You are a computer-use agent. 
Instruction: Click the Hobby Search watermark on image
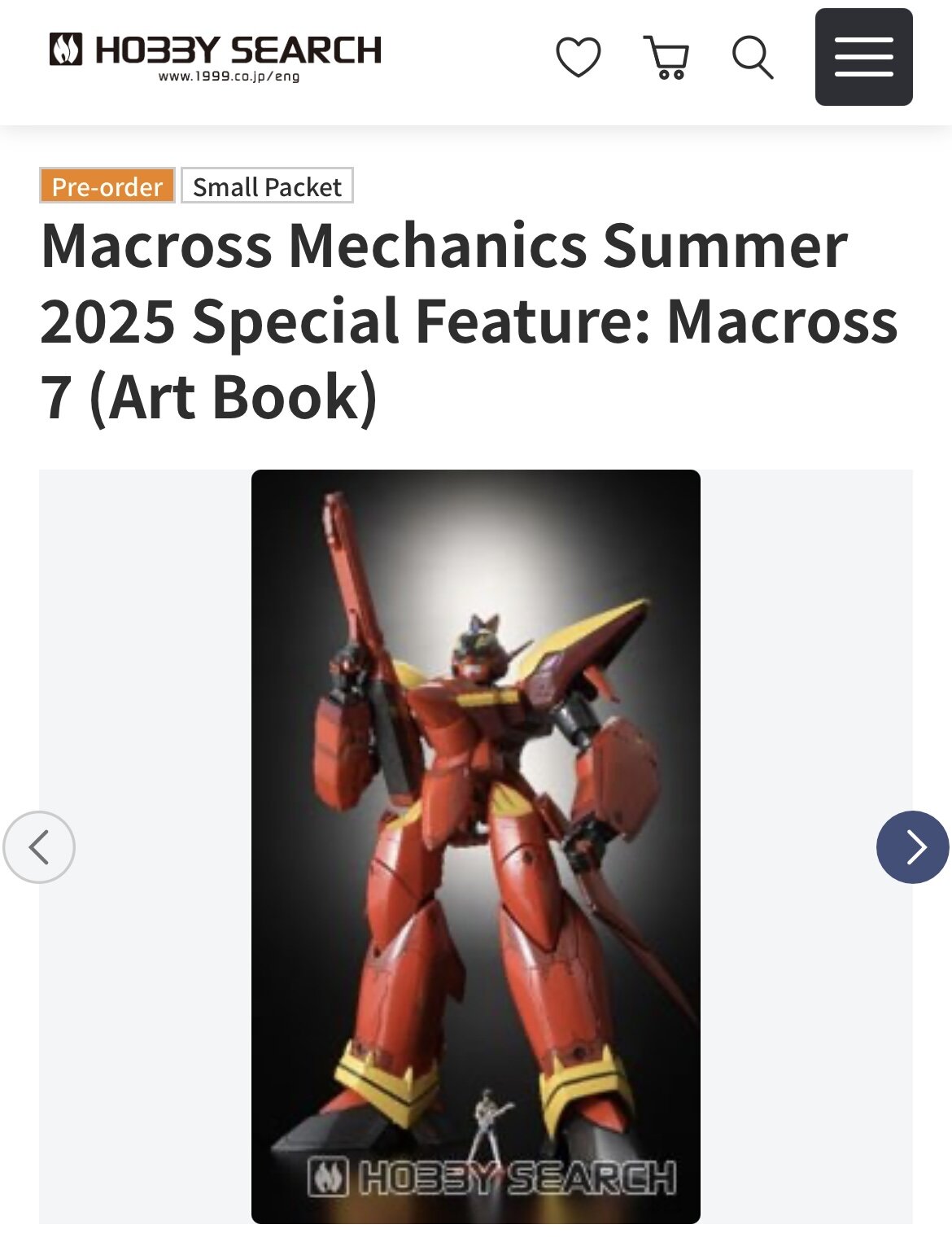(492, 1177)
